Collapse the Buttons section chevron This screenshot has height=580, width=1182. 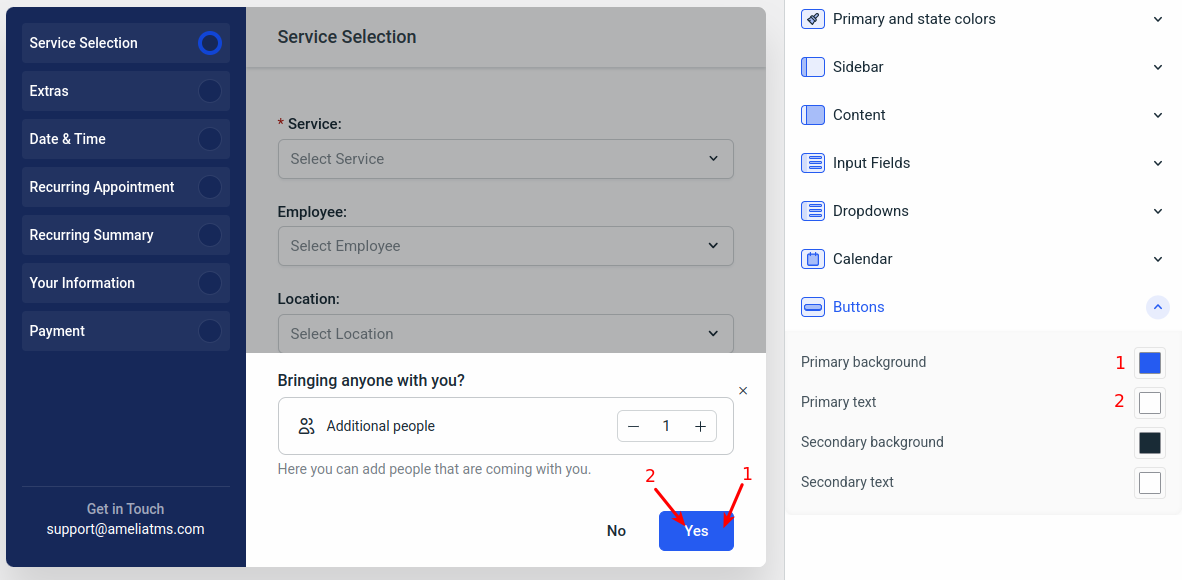click(x=1158, y=306)
